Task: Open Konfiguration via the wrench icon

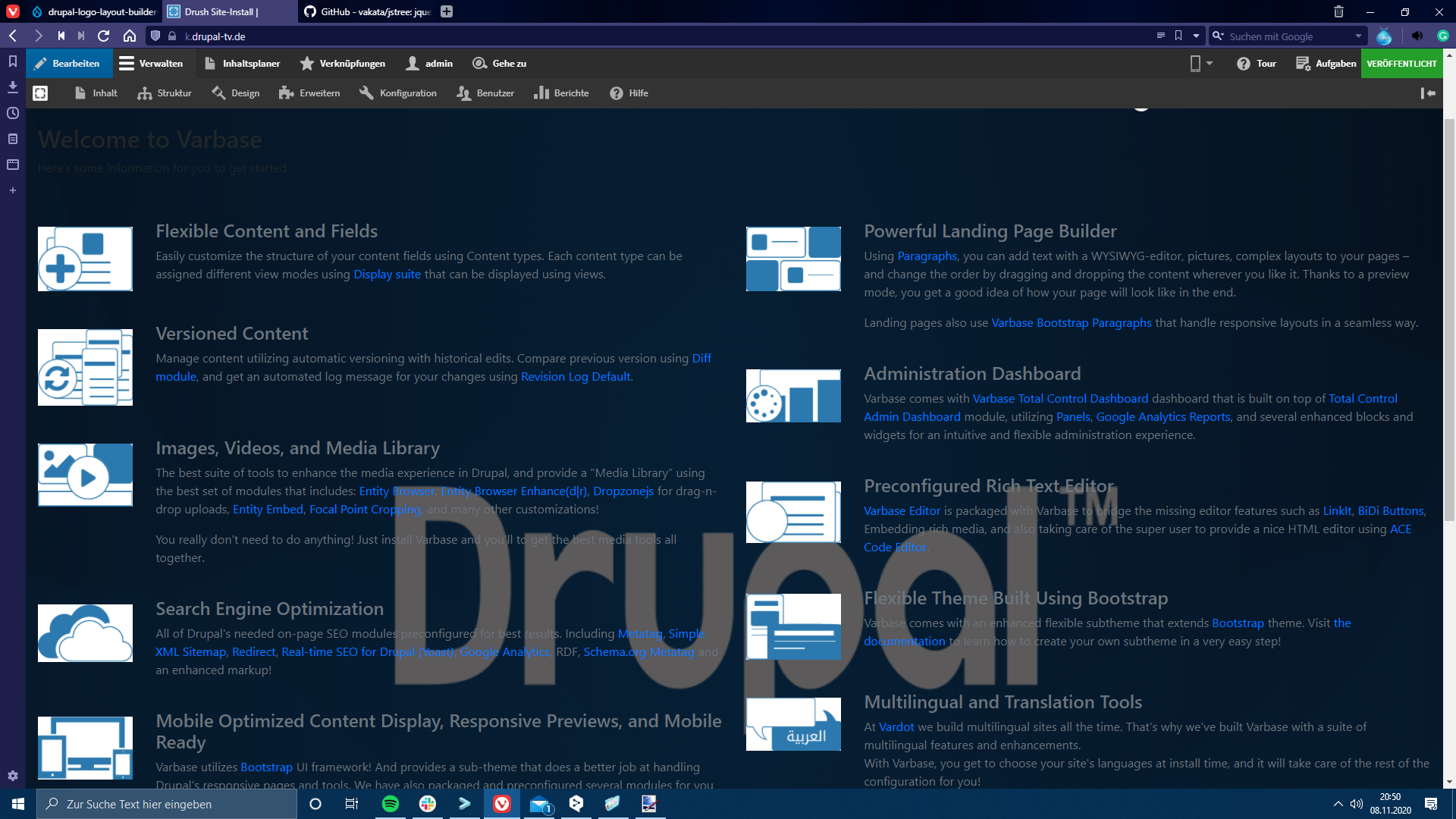Action: pyautogui.click(x=397, y=93)
